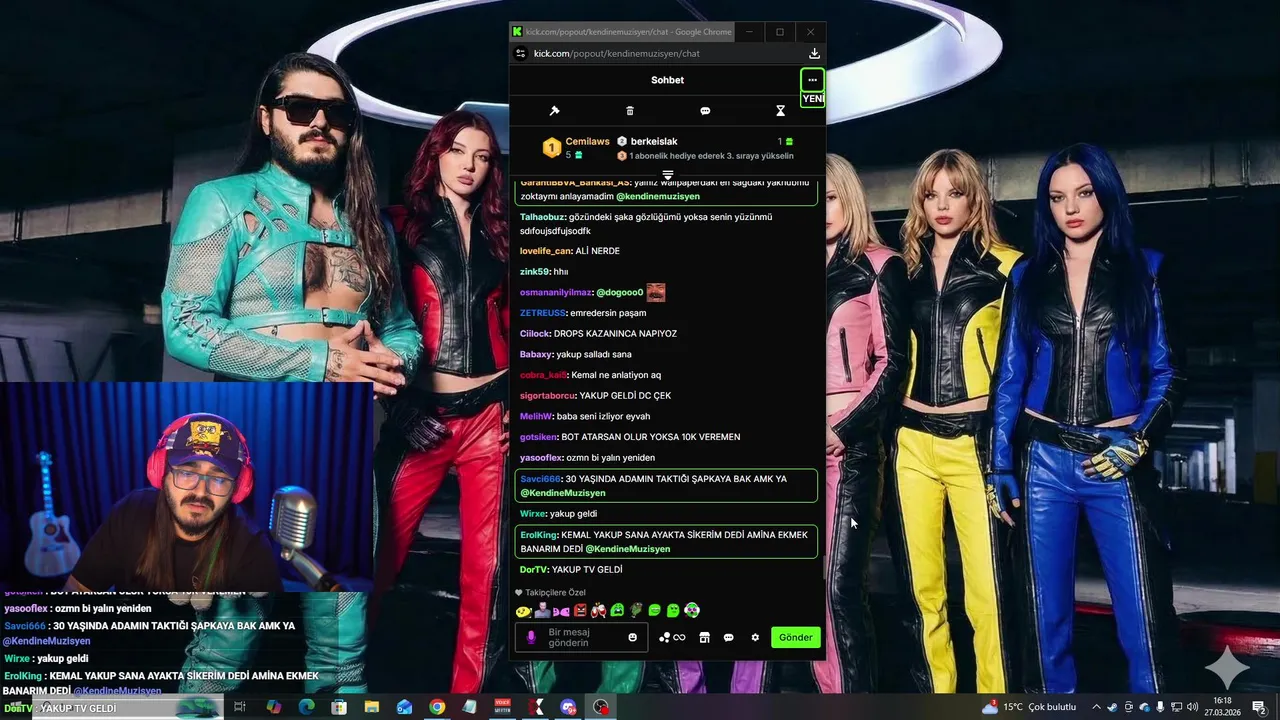Viewport: 1280px width, 720px height.
Task: Select the green grinning emote
Action: [654, 610]
